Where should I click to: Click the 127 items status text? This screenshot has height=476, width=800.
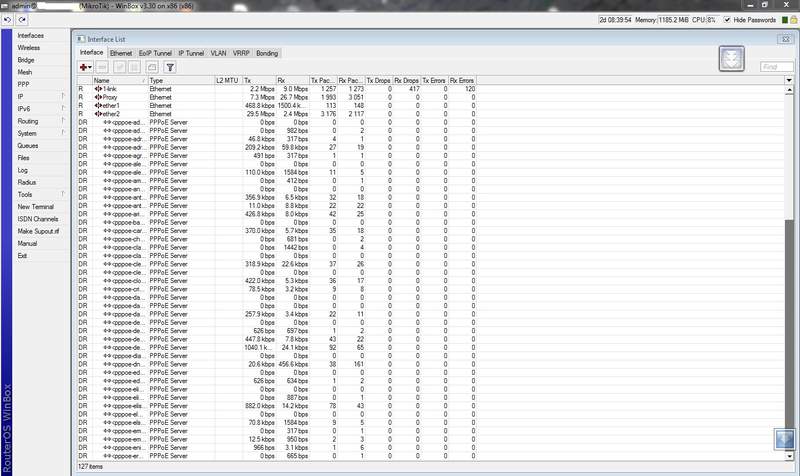90,466
